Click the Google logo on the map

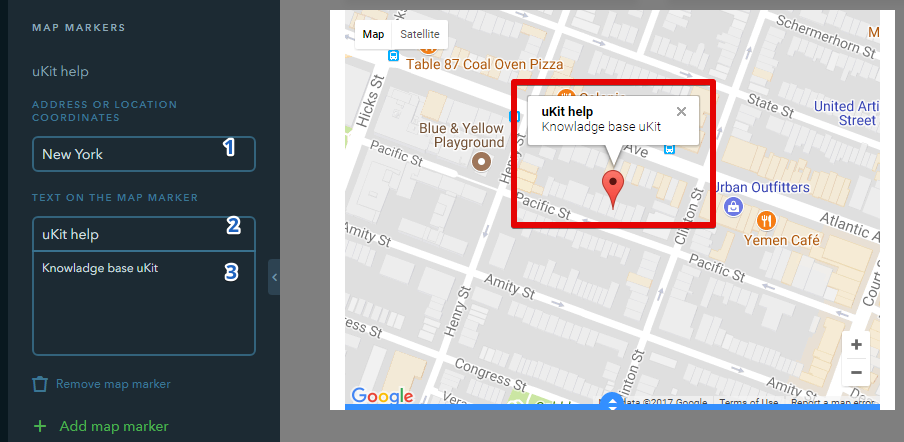(382, 396)
